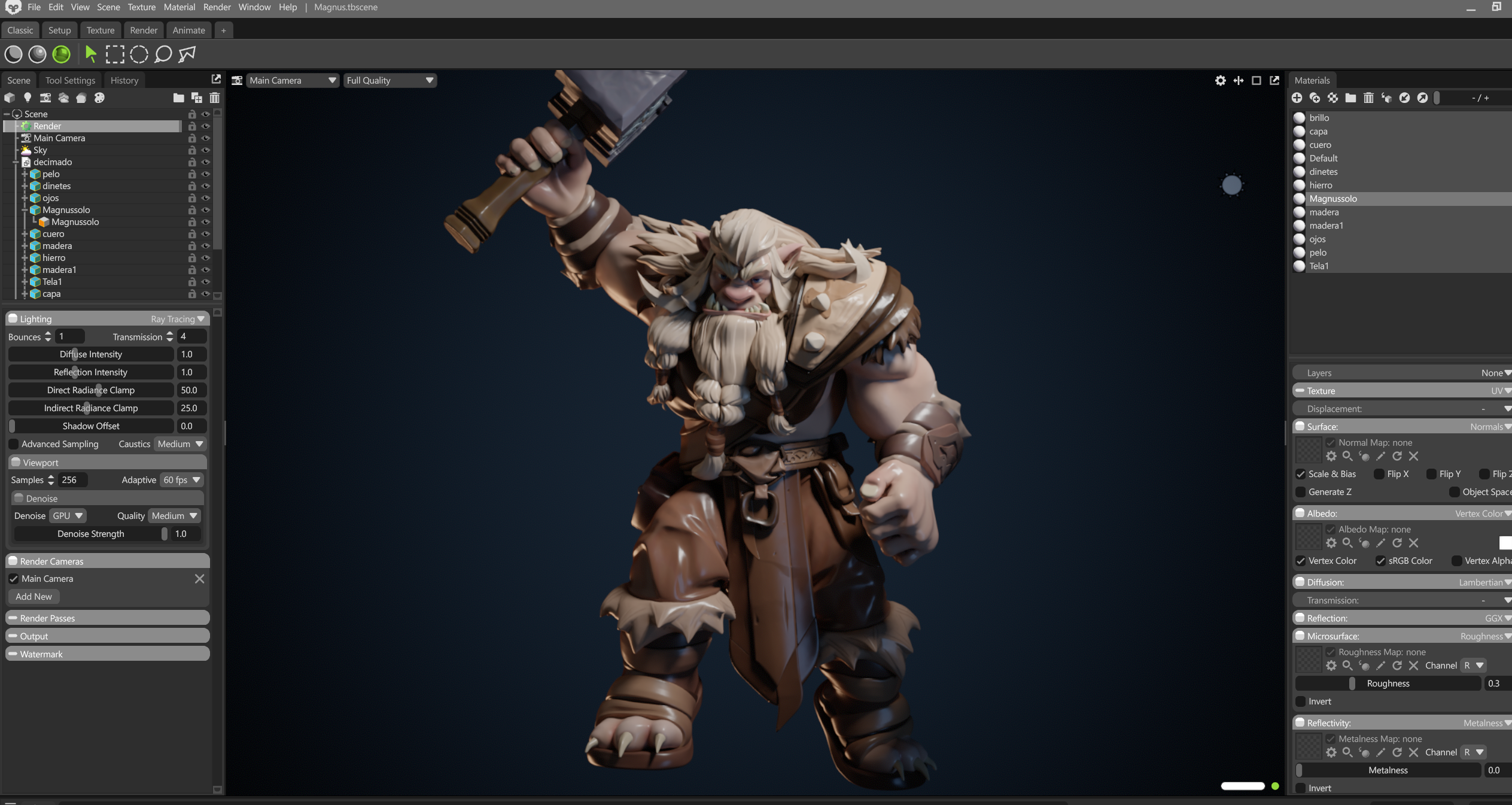Click the add new material plus icon
Screen dimensions: 1512x805
[x=1297, y=98]
